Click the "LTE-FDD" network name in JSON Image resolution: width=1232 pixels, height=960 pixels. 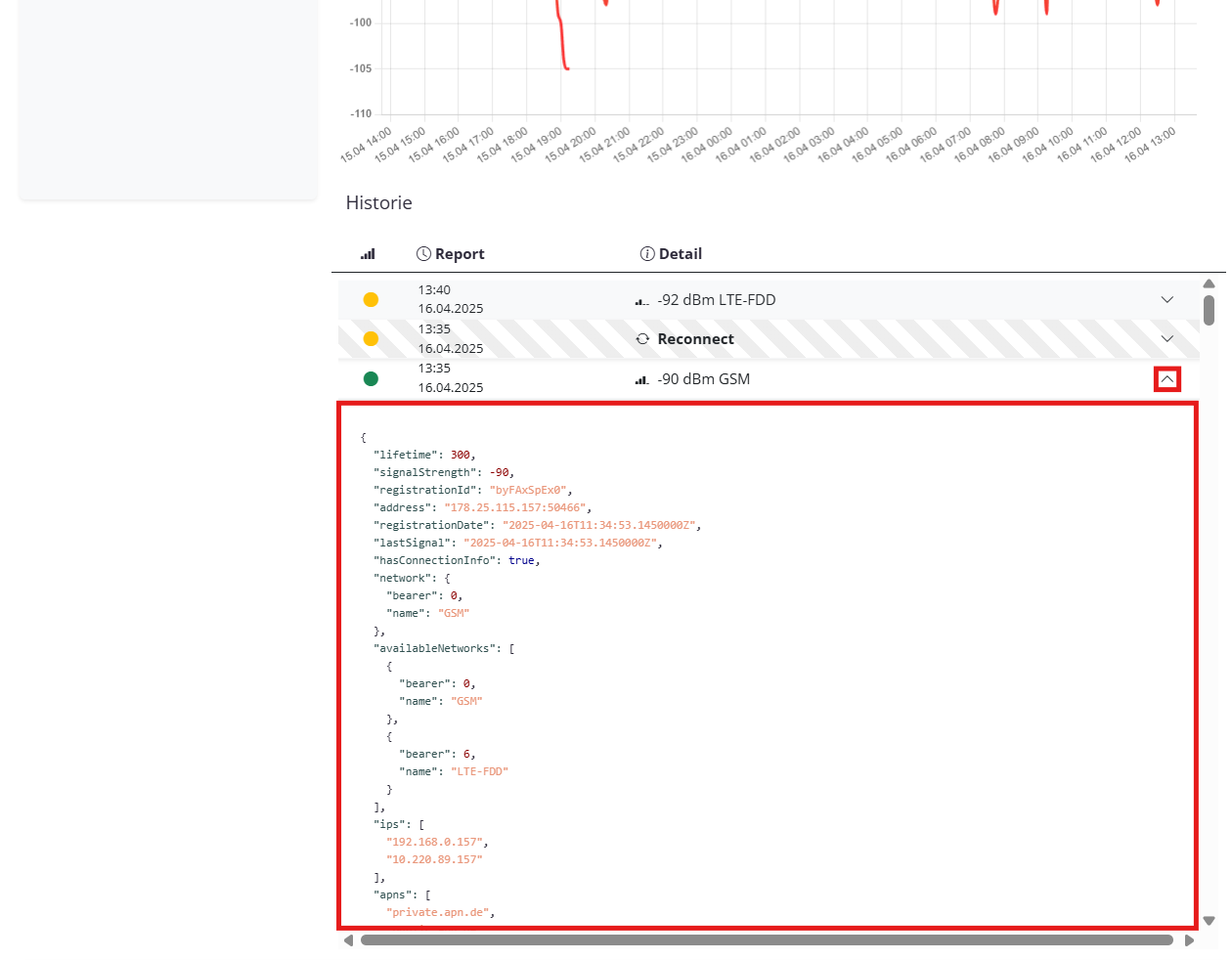click(x=479, y=772)
